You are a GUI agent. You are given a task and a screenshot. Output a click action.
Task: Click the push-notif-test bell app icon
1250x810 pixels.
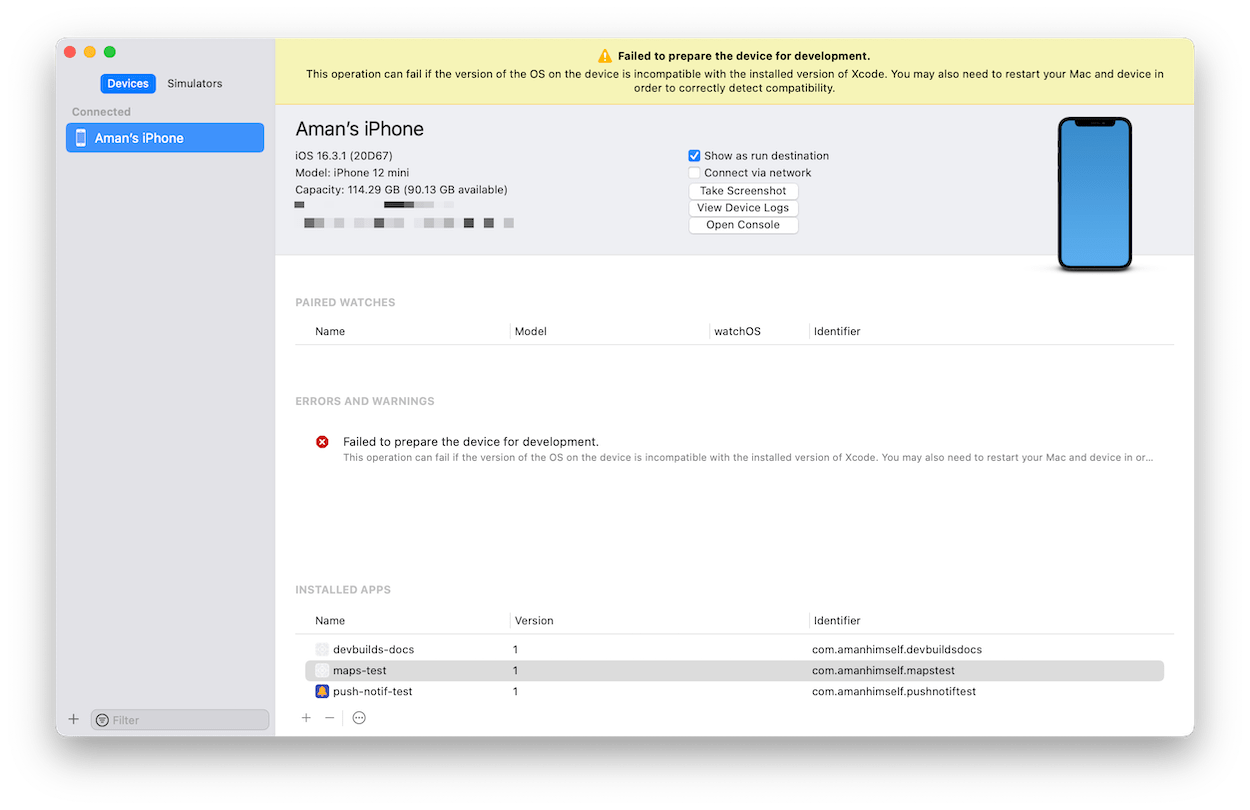322,691
